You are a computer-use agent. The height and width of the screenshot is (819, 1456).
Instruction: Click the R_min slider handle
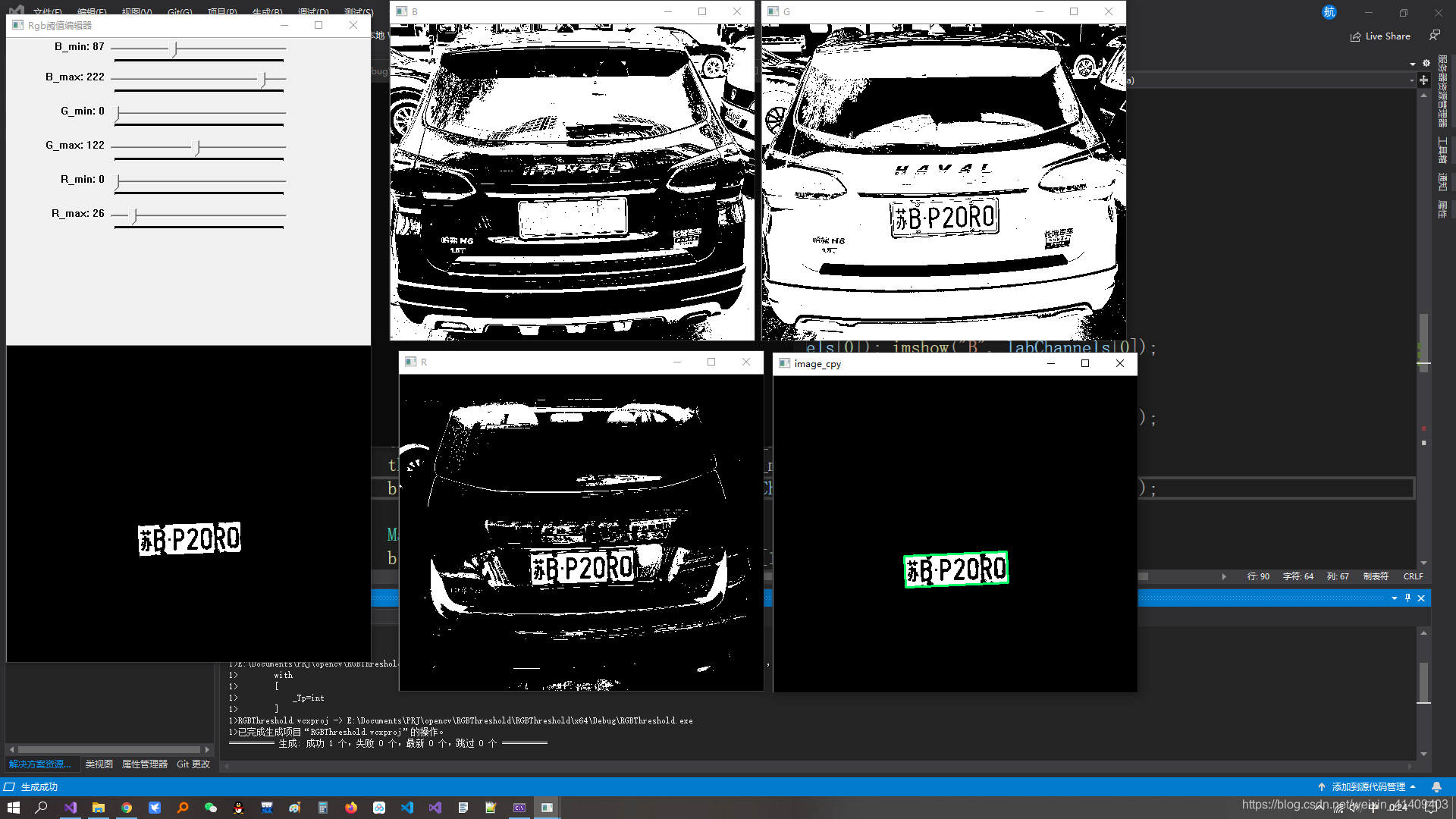(117, 181)
